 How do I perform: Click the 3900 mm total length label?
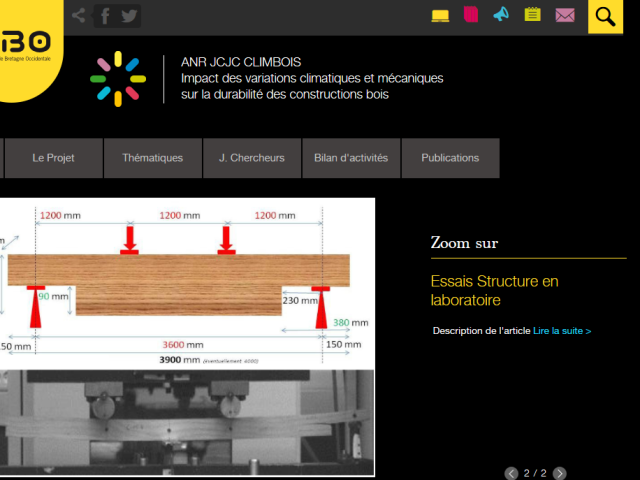click(x=180, y=360)
